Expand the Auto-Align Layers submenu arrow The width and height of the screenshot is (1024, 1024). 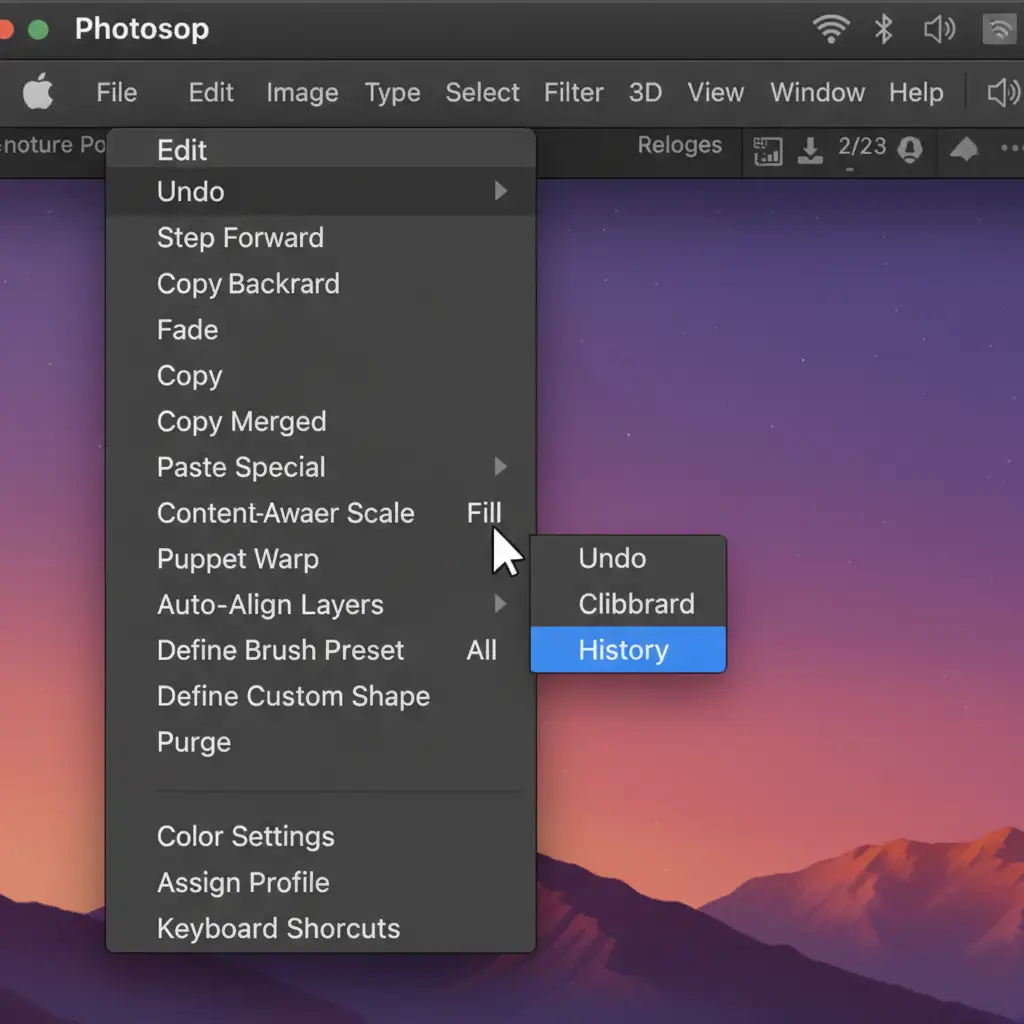point(501,604)
